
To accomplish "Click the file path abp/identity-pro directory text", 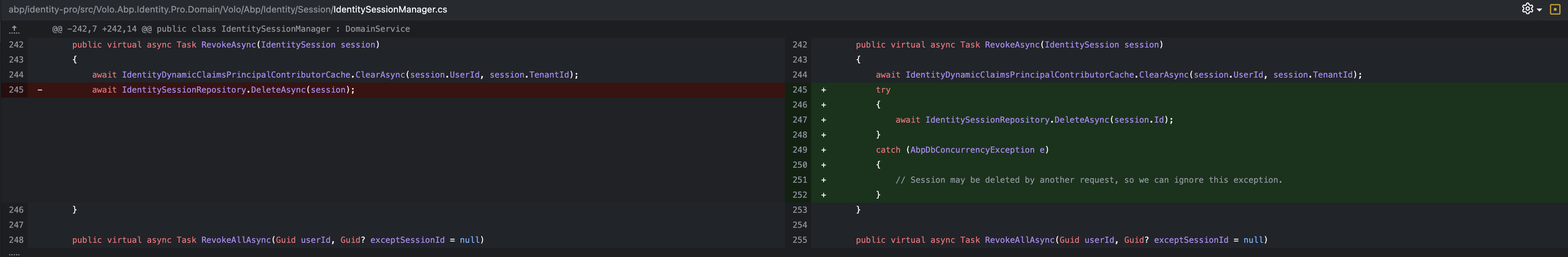I will [37, 9].
